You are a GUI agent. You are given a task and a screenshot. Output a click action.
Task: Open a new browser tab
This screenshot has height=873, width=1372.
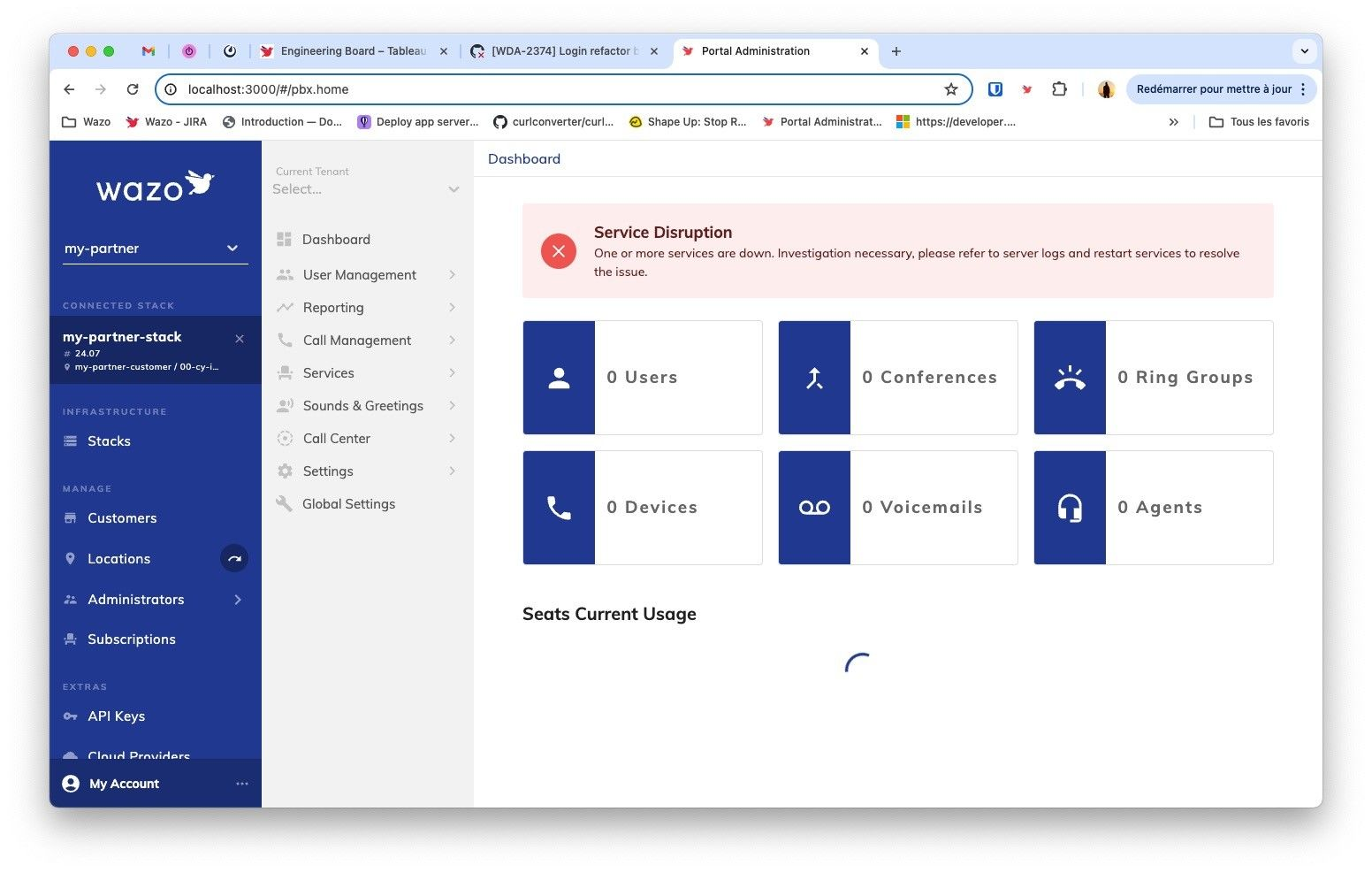(x=896, y=51)
